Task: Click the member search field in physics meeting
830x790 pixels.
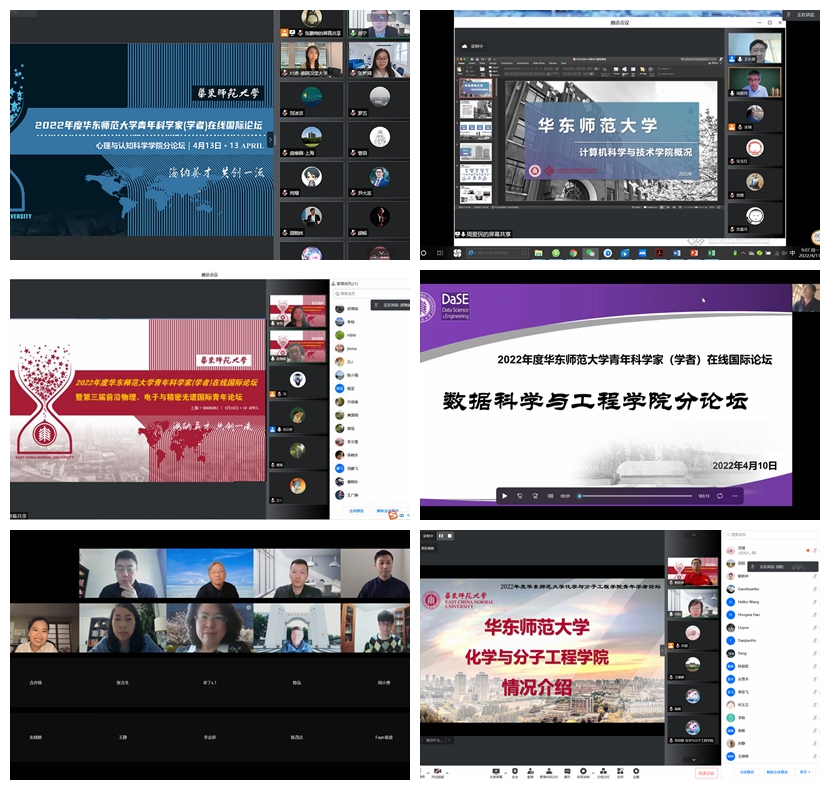Action: click(x=372, y=293)
